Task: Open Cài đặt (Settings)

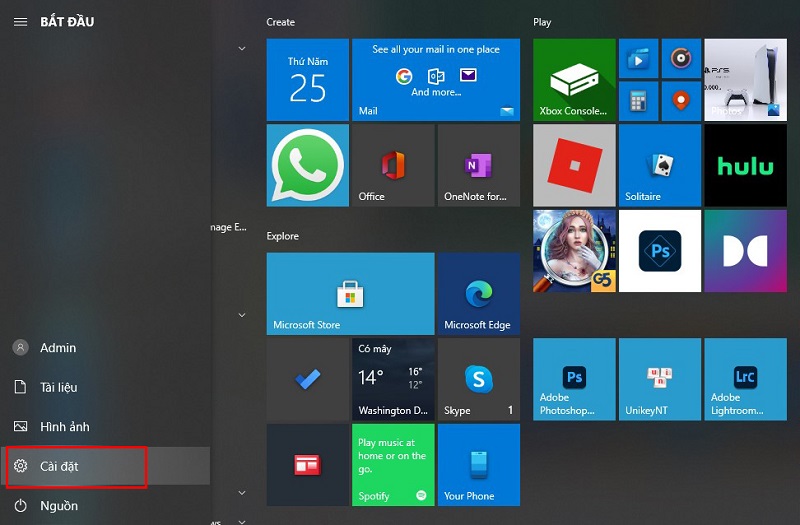Action: [105, 466]
